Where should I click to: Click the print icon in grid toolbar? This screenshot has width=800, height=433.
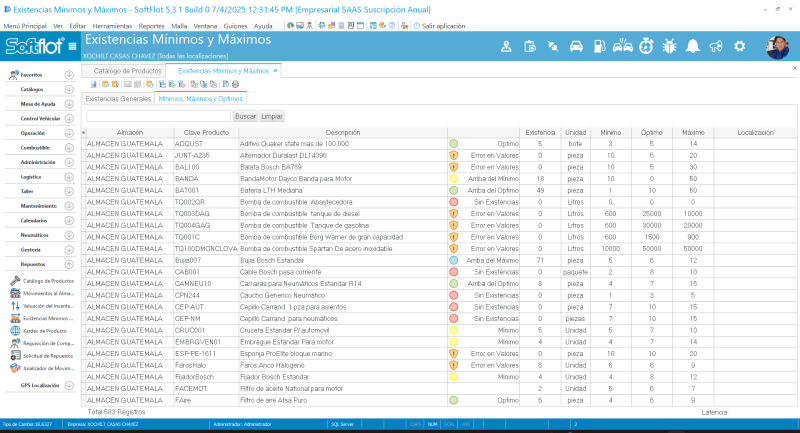click(x=236, y=86)
